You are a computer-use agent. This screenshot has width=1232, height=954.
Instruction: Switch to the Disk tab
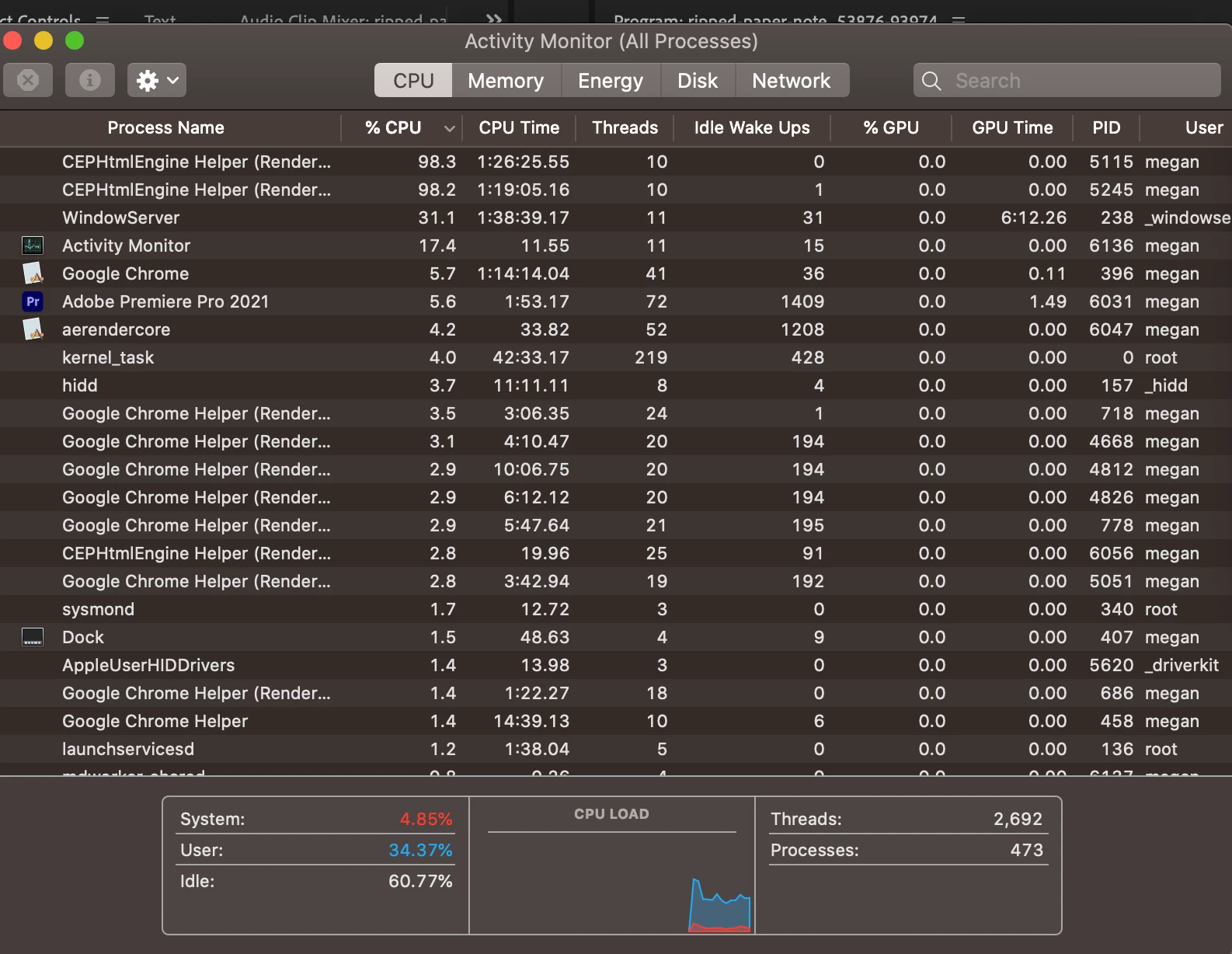(x=698, y=81)
